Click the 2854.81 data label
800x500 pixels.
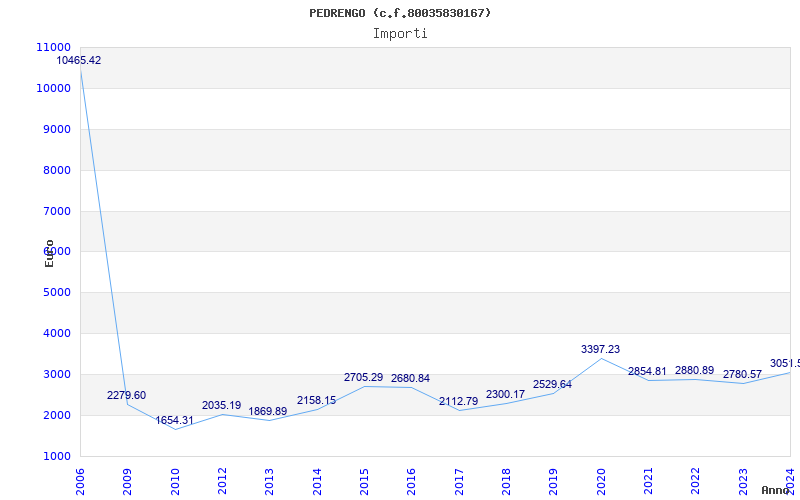click(x=647, y=371)
